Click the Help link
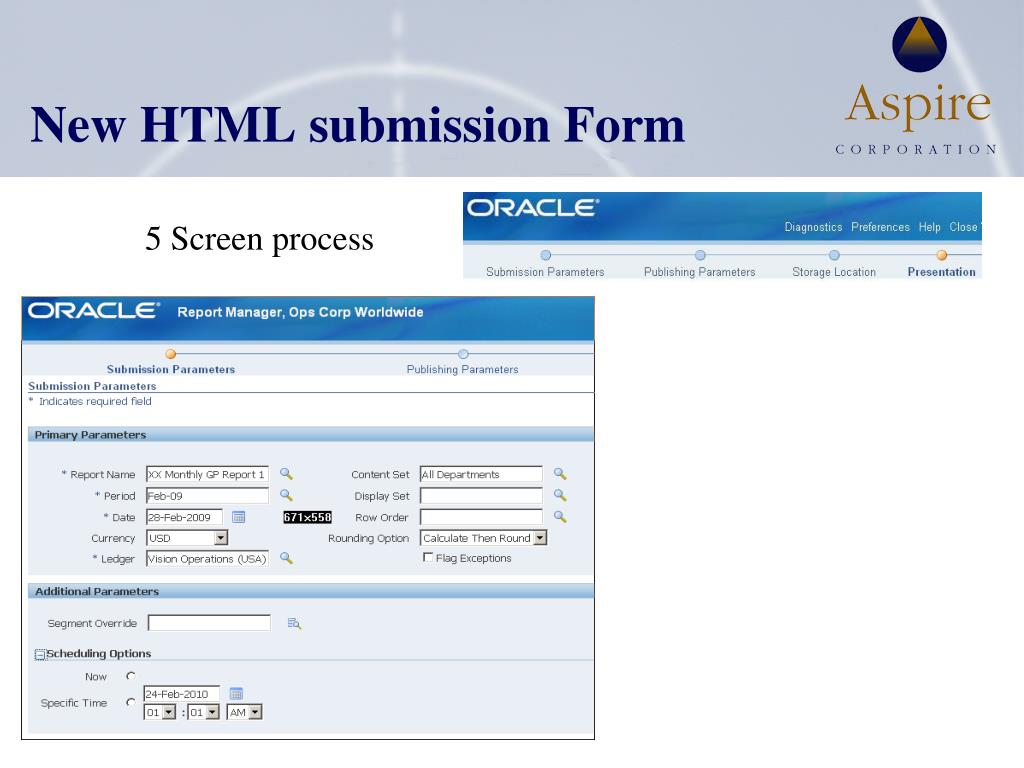Screen dimensions: 1024x768 click(x=929, y=227)
